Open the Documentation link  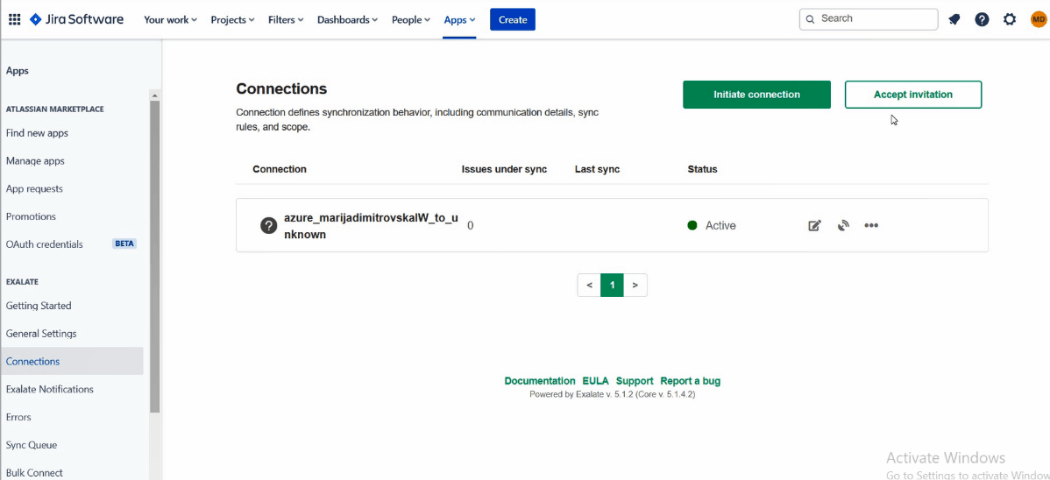pyautogui.click(x=540, y=381)
